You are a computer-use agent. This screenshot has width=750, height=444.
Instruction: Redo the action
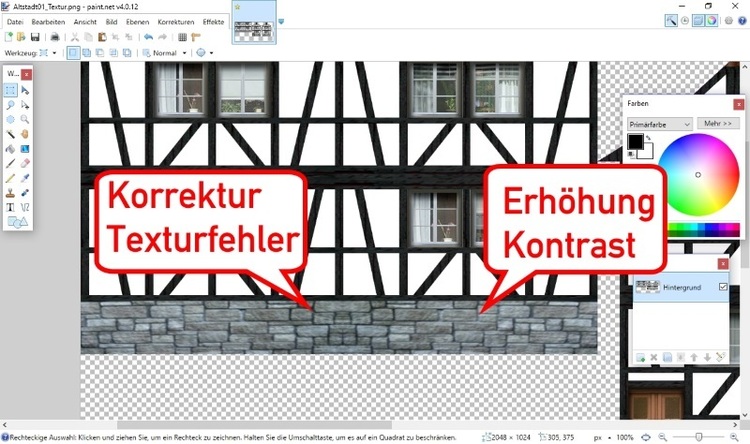tap(162, 37)
